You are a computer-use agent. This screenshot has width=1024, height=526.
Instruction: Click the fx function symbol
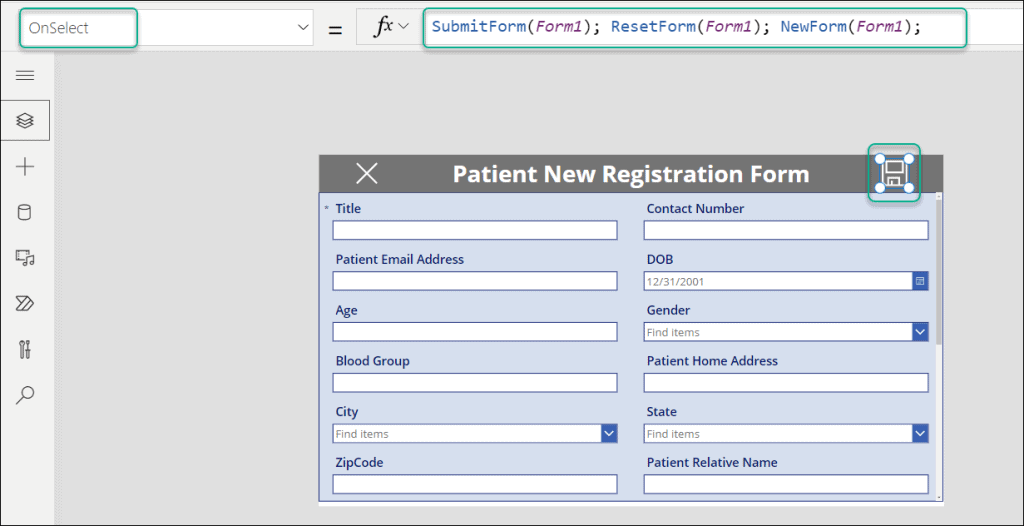(382, 26)
